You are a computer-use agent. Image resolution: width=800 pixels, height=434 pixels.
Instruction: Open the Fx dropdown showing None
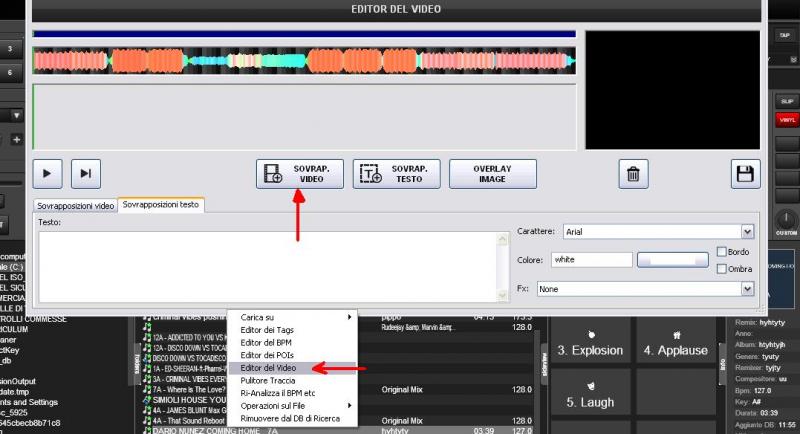(747, 289)
